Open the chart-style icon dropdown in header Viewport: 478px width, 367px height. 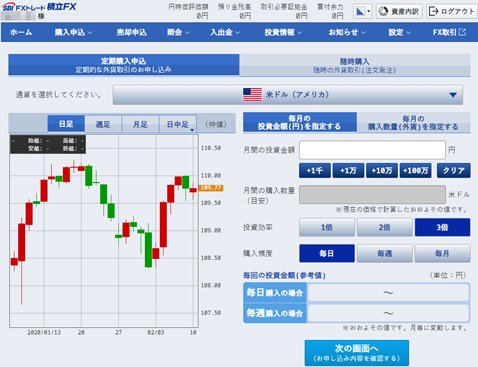[x=363, y=11]
